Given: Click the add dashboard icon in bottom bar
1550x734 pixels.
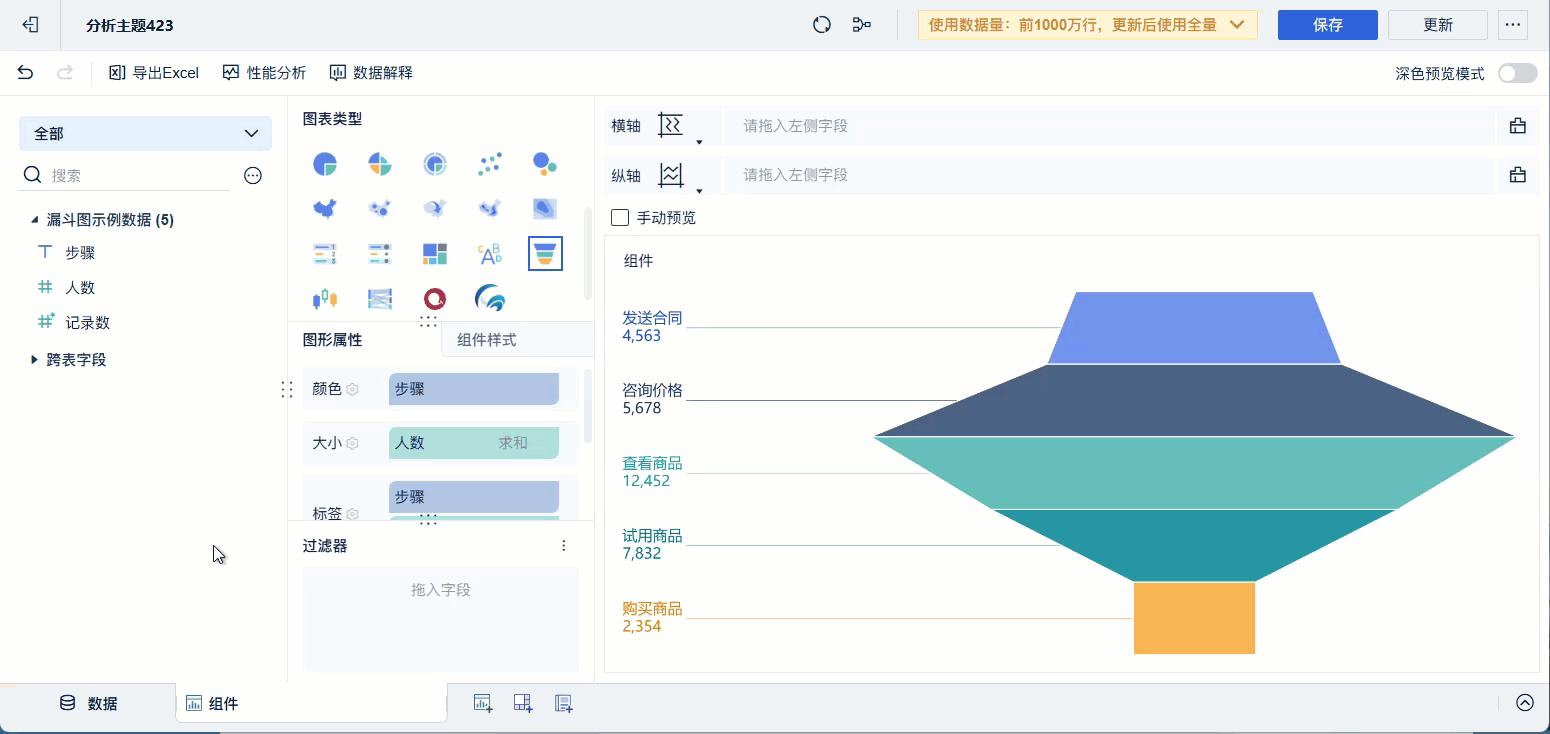Looking at the screenshot, I should 523,703.
